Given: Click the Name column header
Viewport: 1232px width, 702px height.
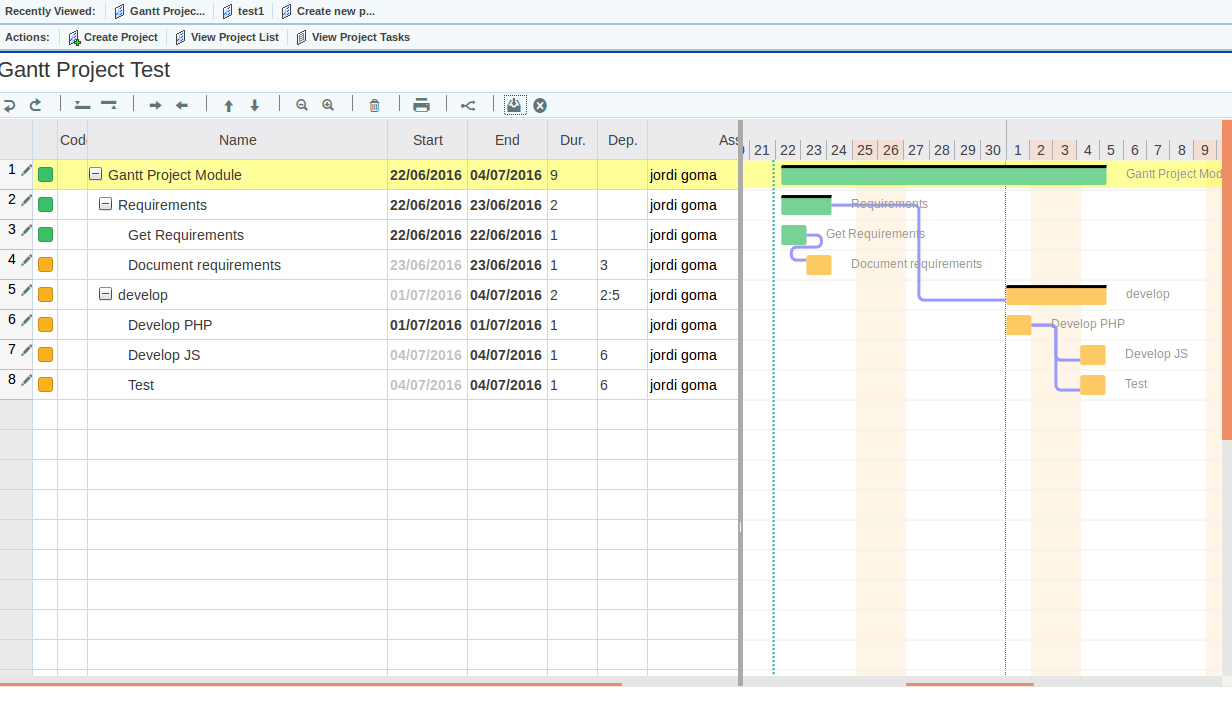Looking at the screenshot, I should point(238,140).
